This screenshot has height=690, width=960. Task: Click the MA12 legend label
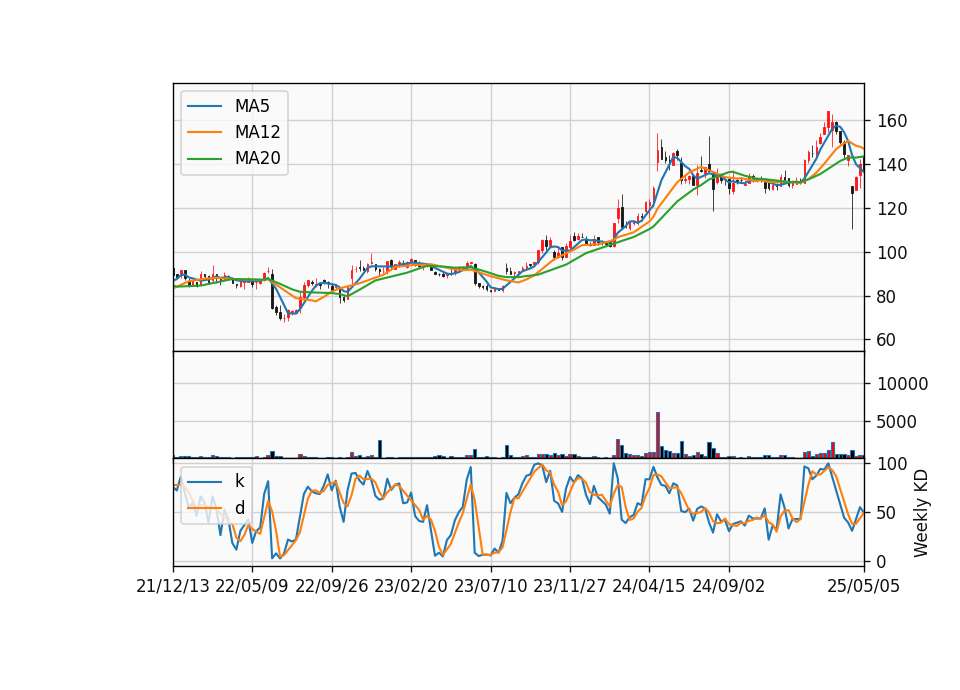click(257, 132)
